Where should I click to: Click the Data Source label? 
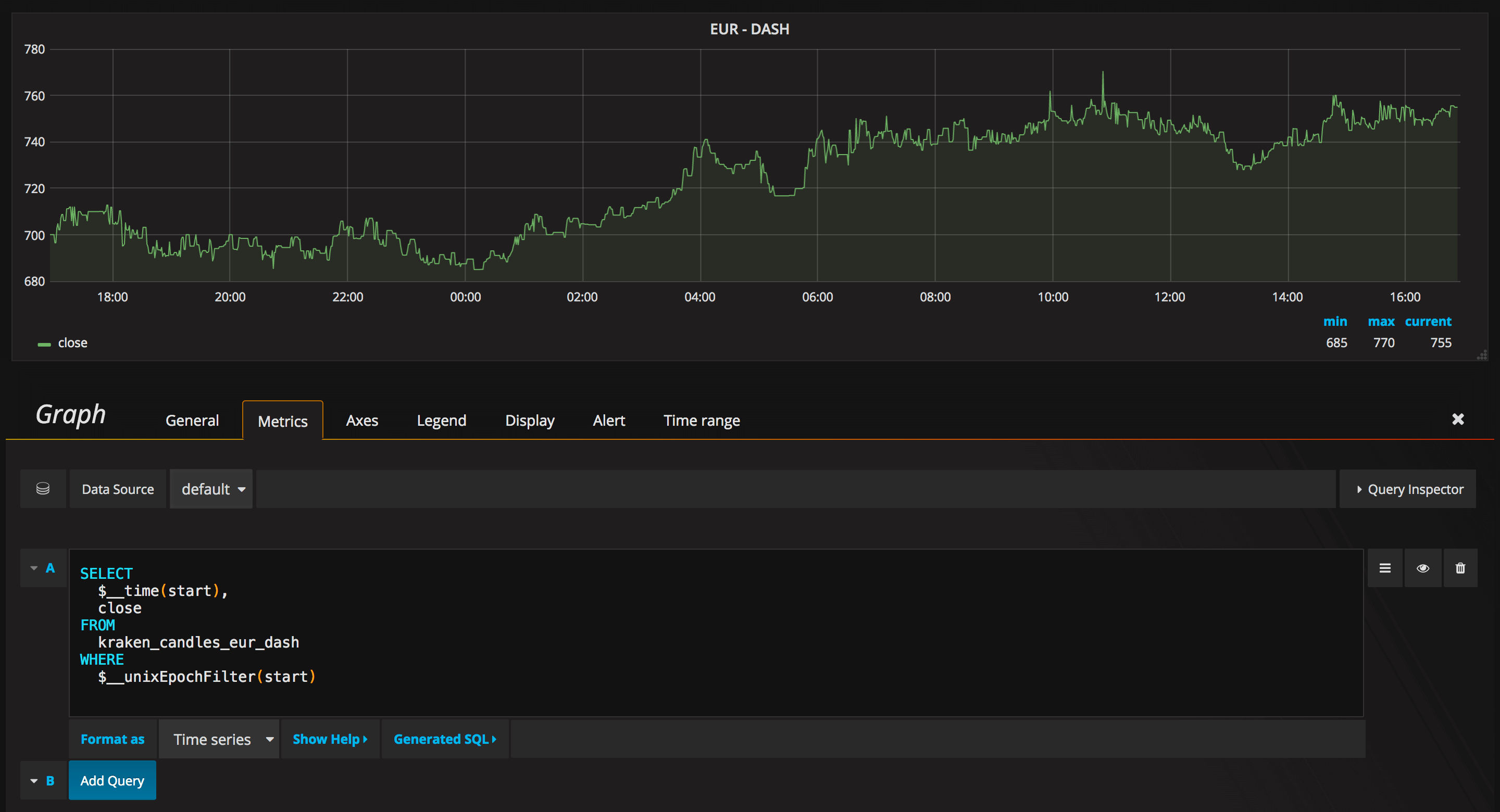pos(118,489)
